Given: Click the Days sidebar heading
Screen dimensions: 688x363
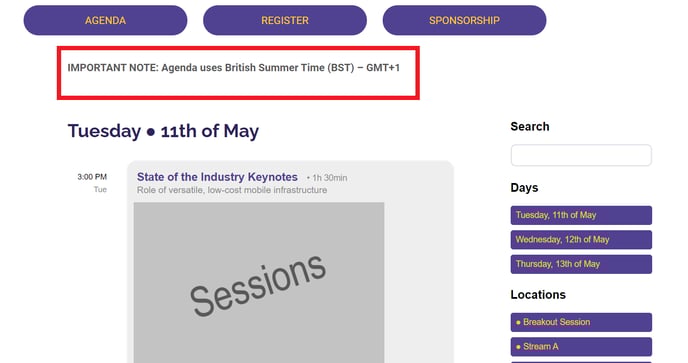Looking at the screenshot, I should (x=524, y=188).
